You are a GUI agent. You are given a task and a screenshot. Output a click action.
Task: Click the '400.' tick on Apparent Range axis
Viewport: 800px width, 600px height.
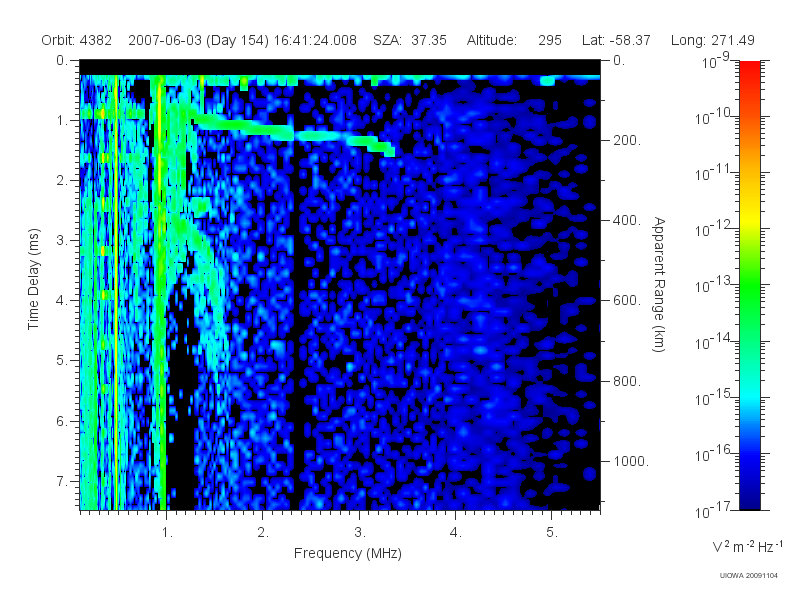coord(627,220)
